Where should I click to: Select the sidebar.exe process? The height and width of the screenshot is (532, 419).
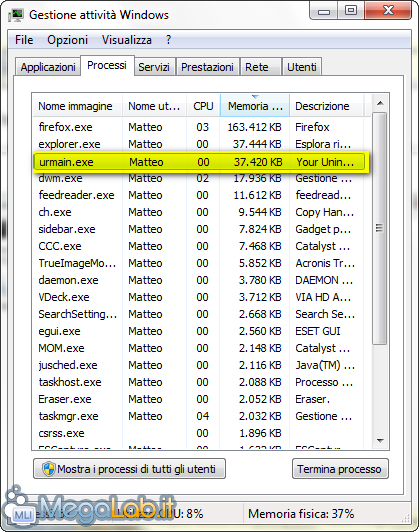click(x=198, y=229)
